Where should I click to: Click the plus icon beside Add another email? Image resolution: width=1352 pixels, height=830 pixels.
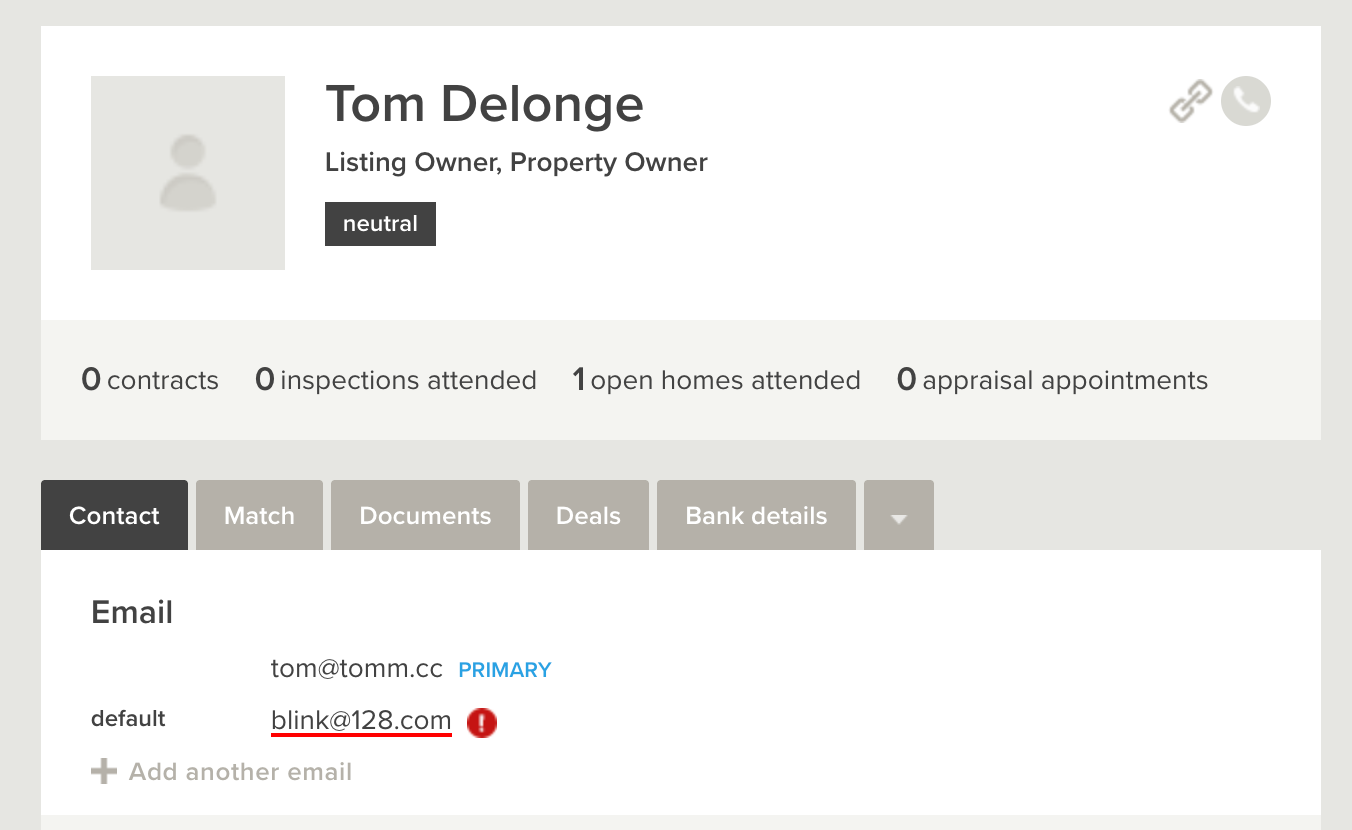coord(104,772)
